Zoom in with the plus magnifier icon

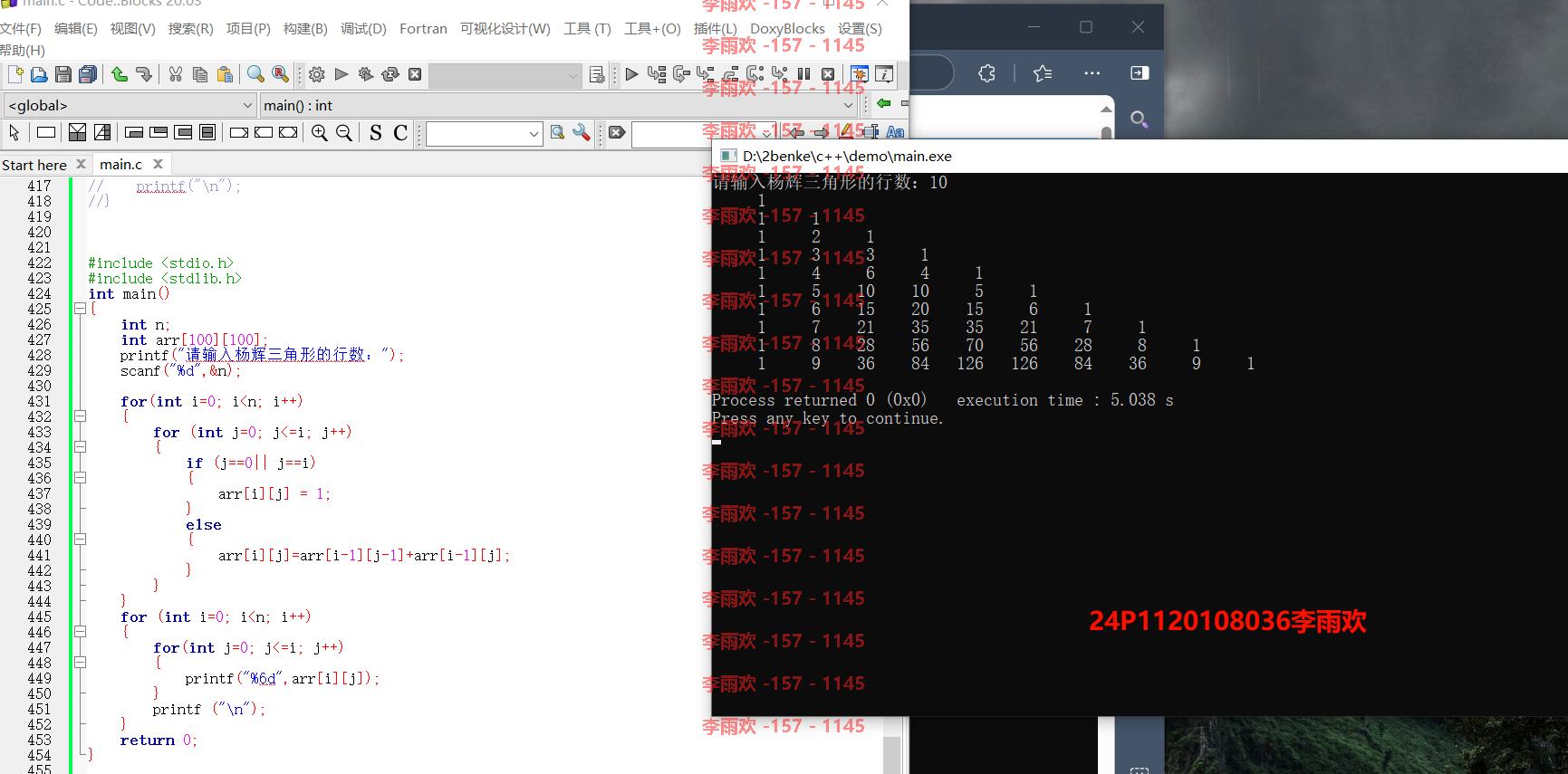pyautogui.click(x=320, y=133)
